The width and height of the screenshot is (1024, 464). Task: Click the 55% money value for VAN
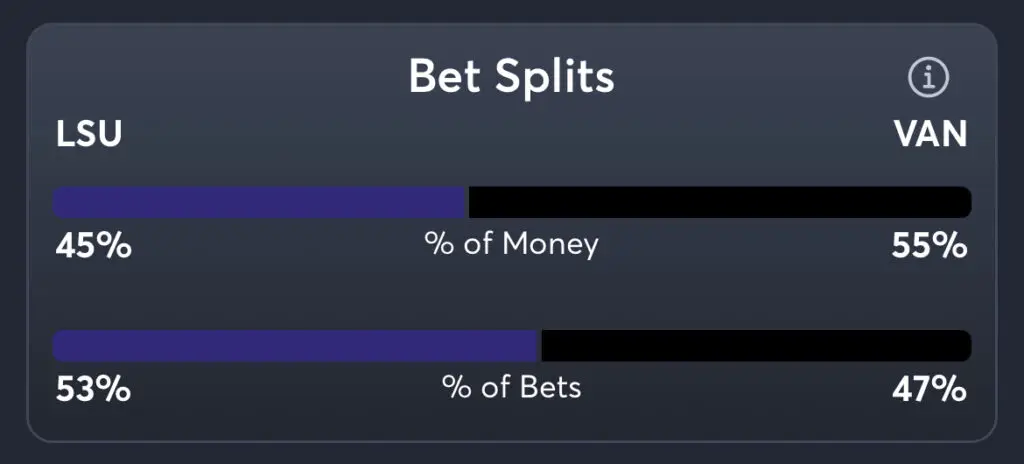[929, 245]
